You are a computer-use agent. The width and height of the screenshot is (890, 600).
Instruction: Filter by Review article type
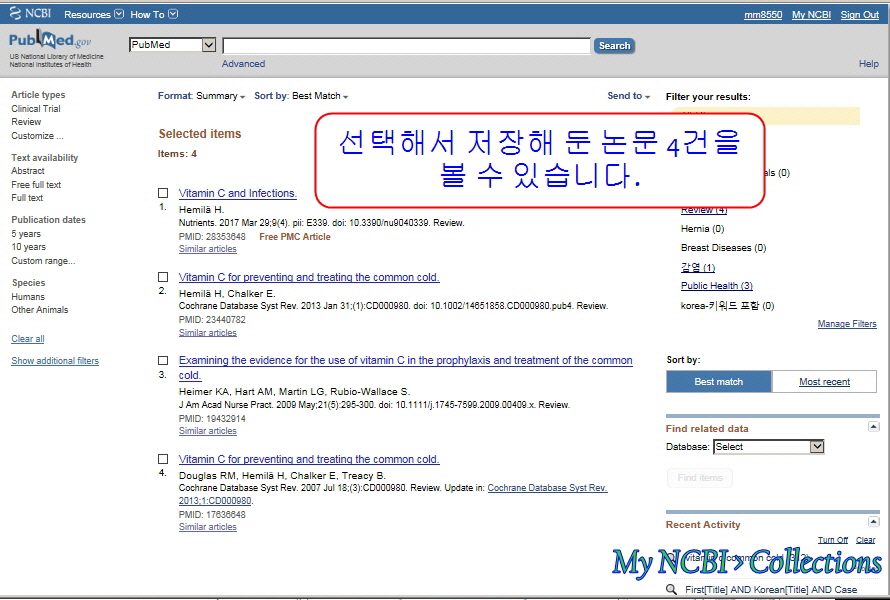point(26,121)
